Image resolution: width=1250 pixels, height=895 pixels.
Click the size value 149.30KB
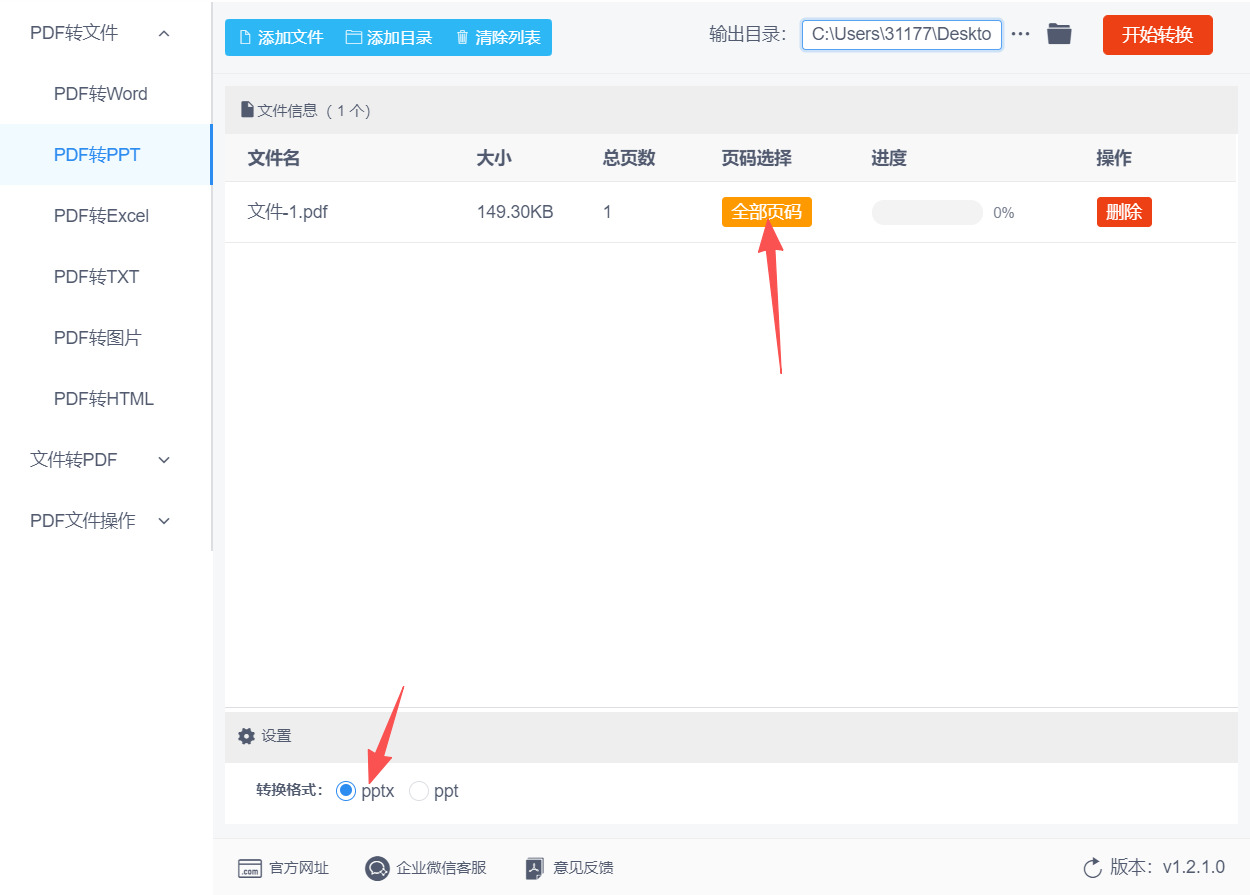pos(515,212)
